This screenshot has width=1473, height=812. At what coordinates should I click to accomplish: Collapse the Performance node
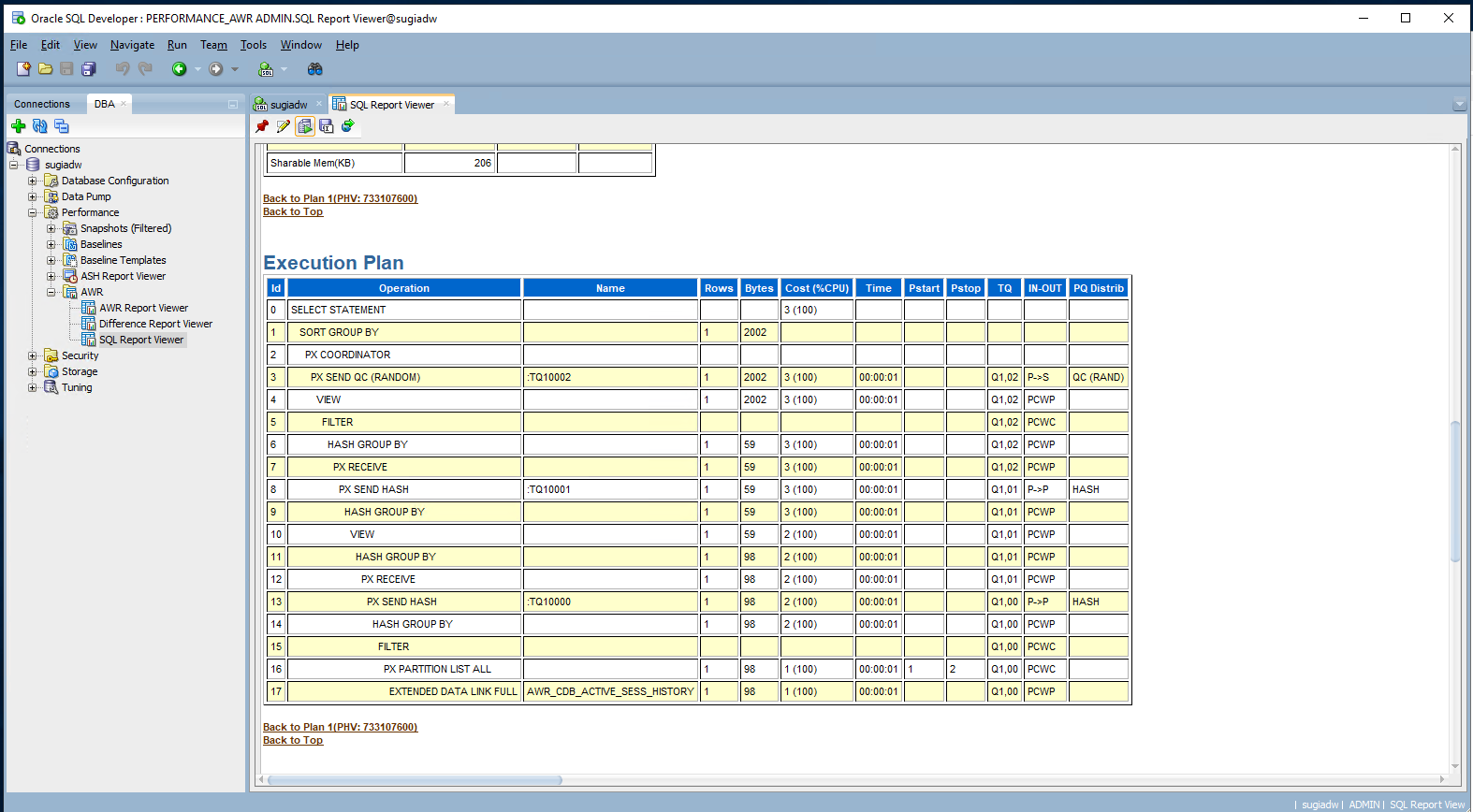coord(33,212)
